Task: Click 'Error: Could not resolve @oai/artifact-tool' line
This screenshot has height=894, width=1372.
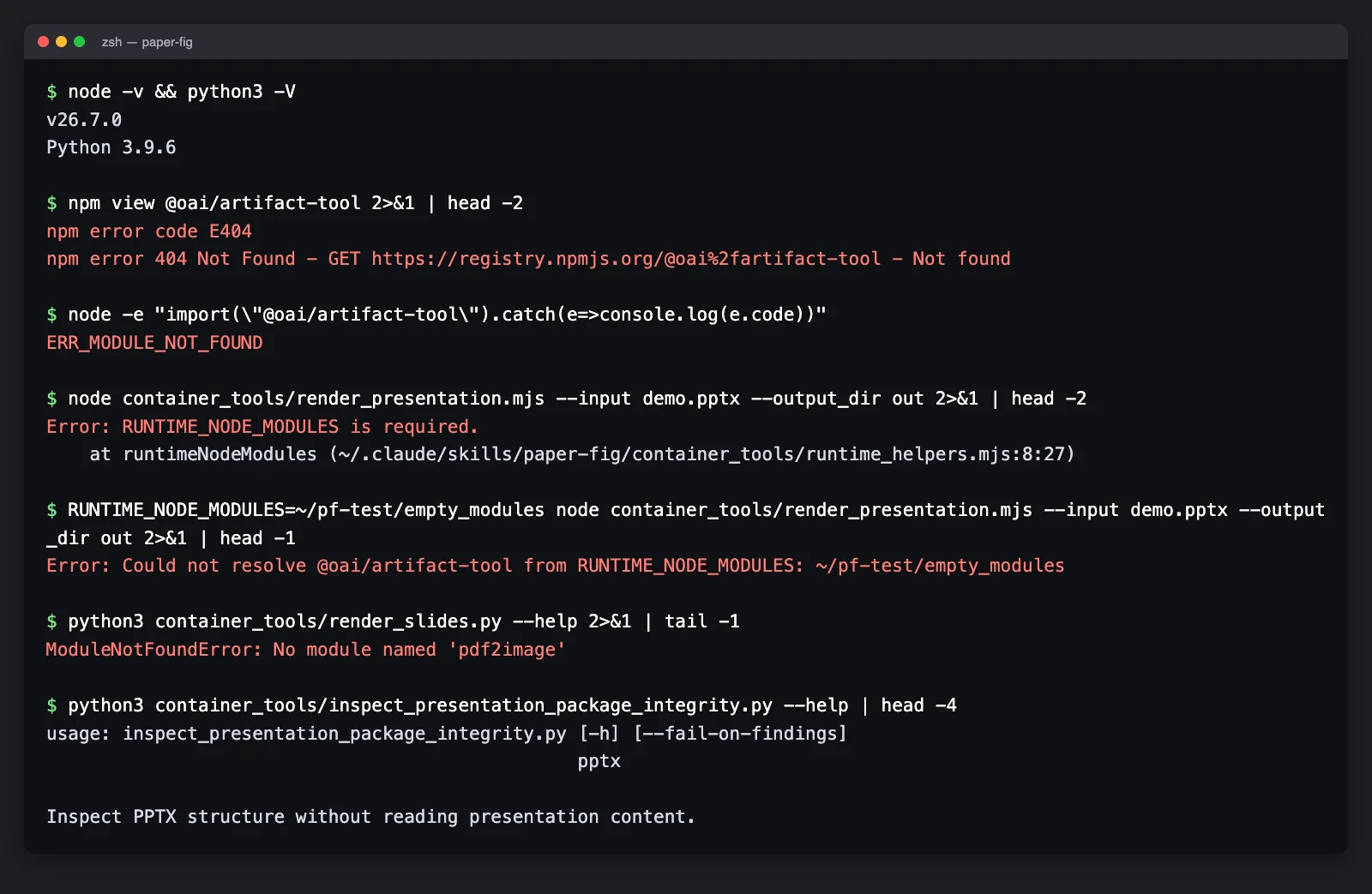Action: (x=556, y=566)
